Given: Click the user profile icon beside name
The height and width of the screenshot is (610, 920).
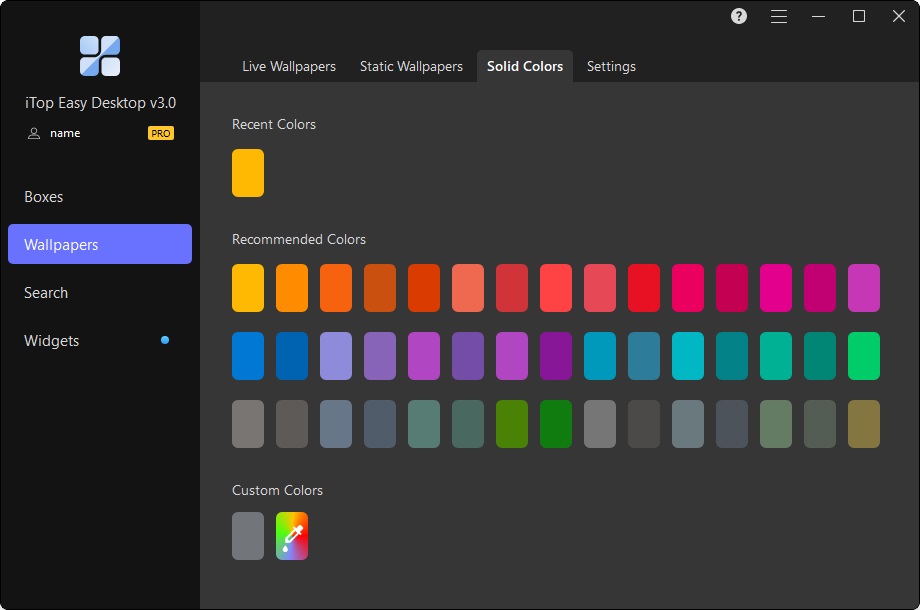Looking at the screenshot, I should click(x=34, y=133).
